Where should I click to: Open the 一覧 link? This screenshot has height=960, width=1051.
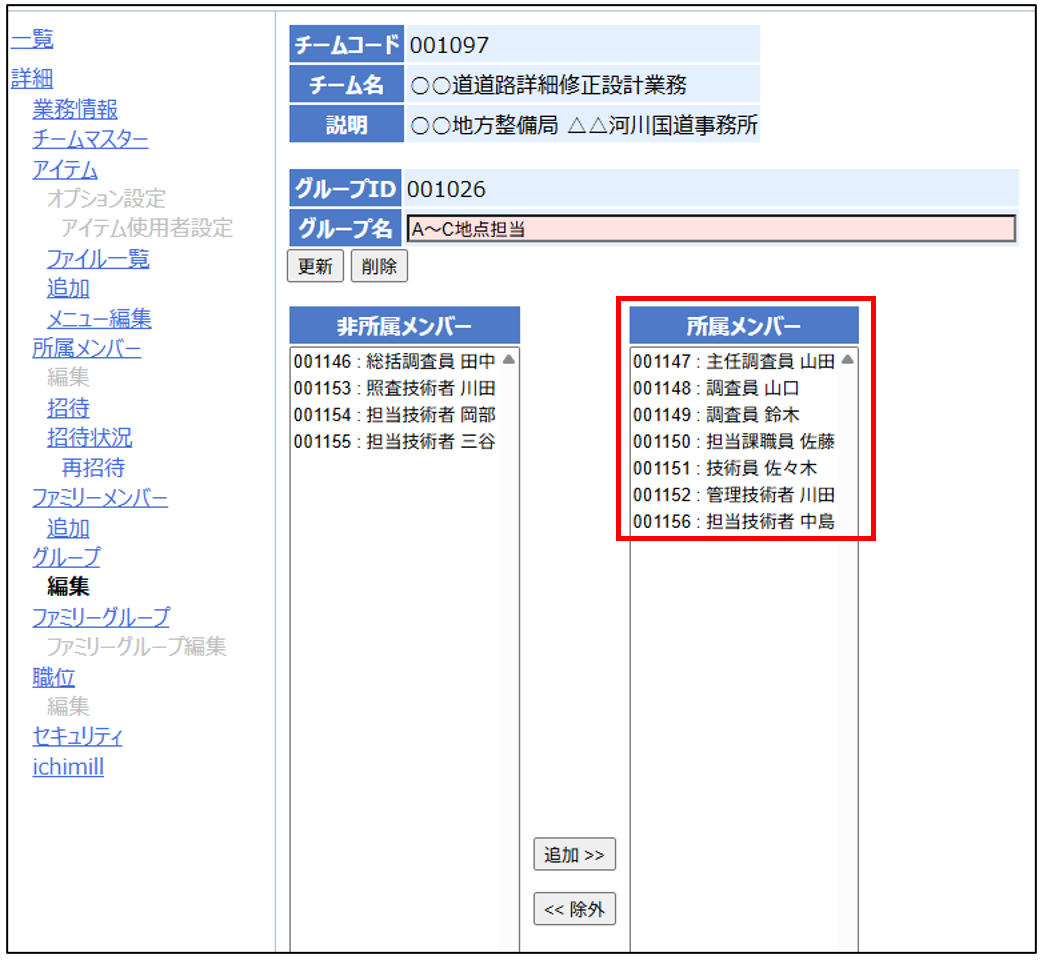32,40
